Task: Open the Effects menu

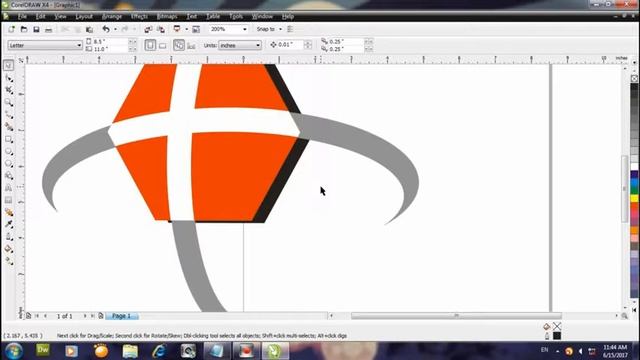Action: [x=139, y=16]
